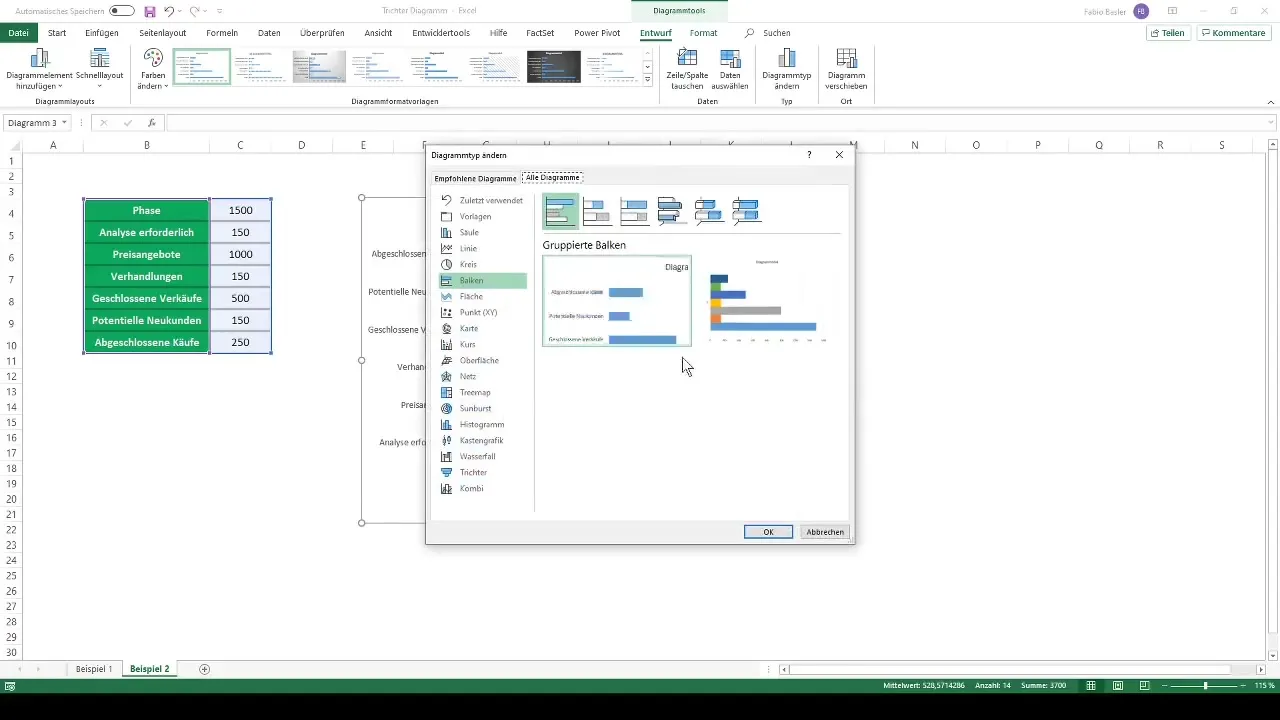Switch to Empfohlene Diagramme tab
Image resolution: width=1280 pixels, height=720 pixels.
pos(475,178)
